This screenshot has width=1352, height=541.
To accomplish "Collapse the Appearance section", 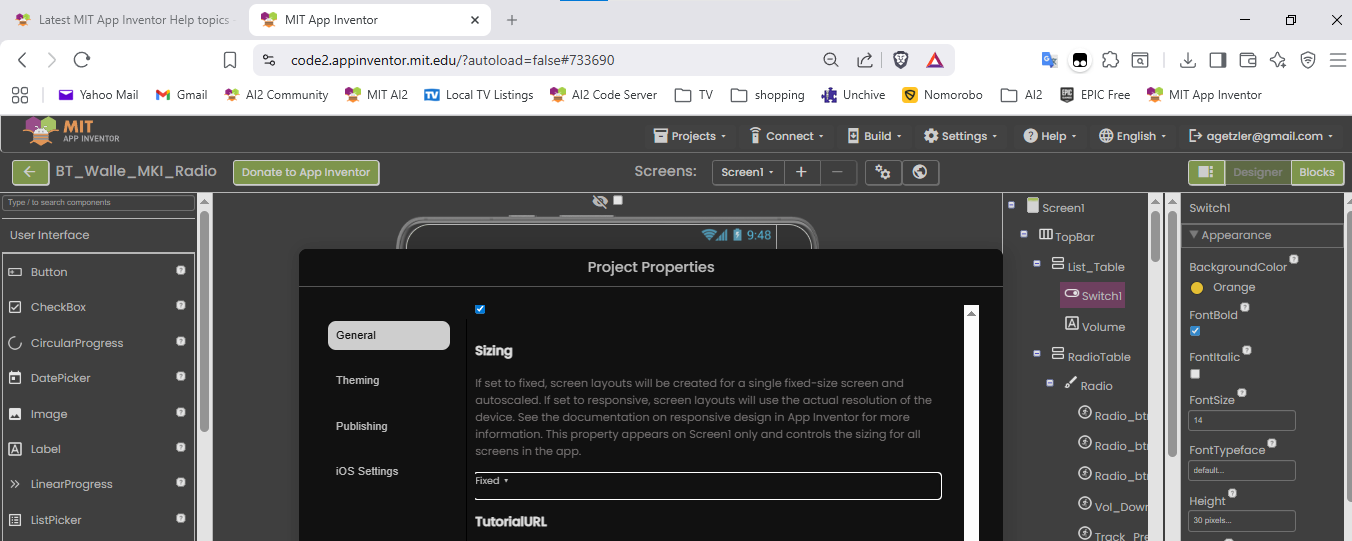I will [x=1192, y=235].
